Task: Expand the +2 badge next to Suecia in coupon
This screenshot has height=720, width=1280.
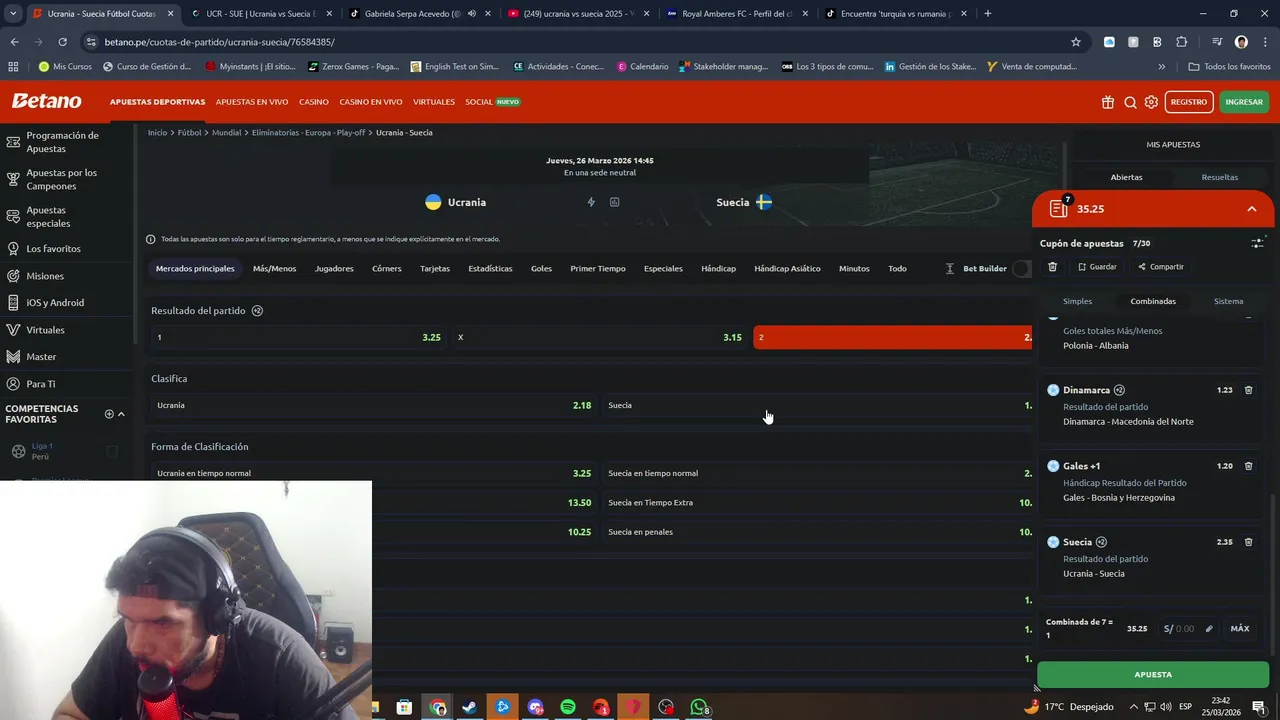Action: pyautogui.click(x=1101, y=542)
